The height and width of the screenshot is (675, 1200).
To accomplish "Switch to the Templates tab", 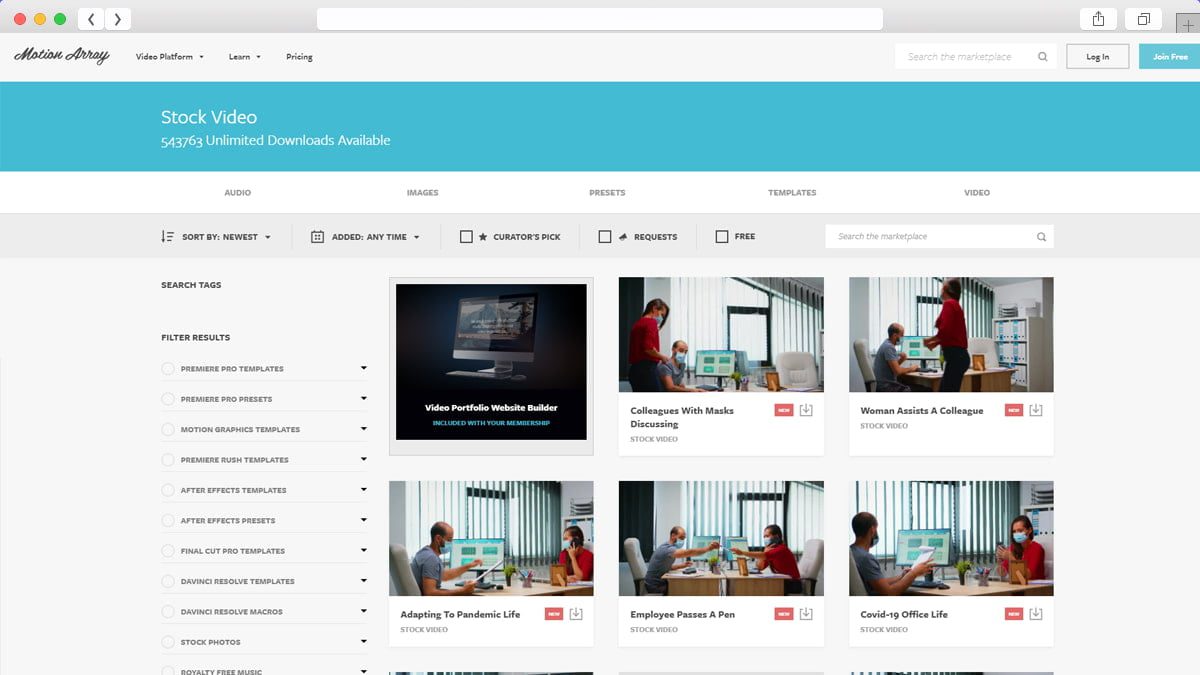I will (x=792, y=192).
